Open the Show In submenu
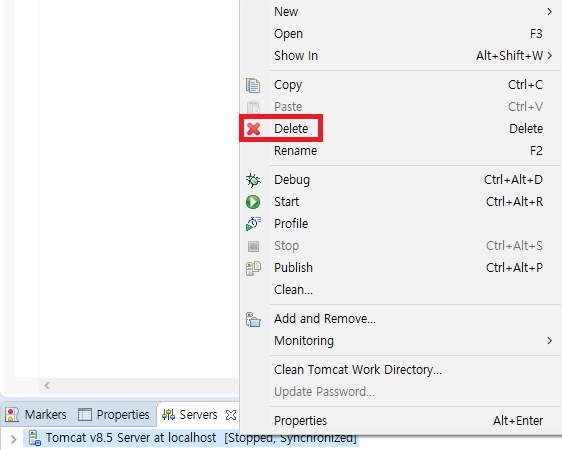Screen dimensions: 562x450 click(401, 56)
